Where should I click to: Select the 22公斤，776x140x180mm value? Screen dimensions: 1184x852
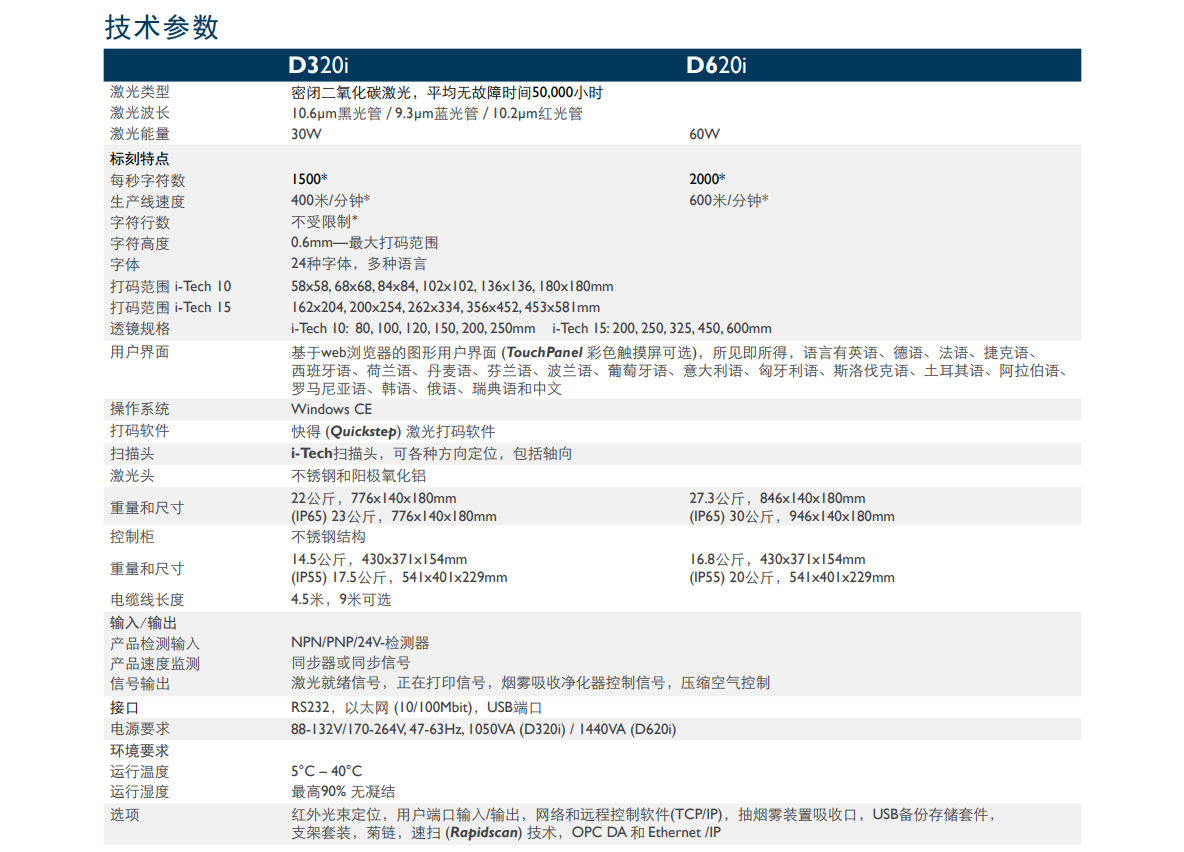point(374,499)
